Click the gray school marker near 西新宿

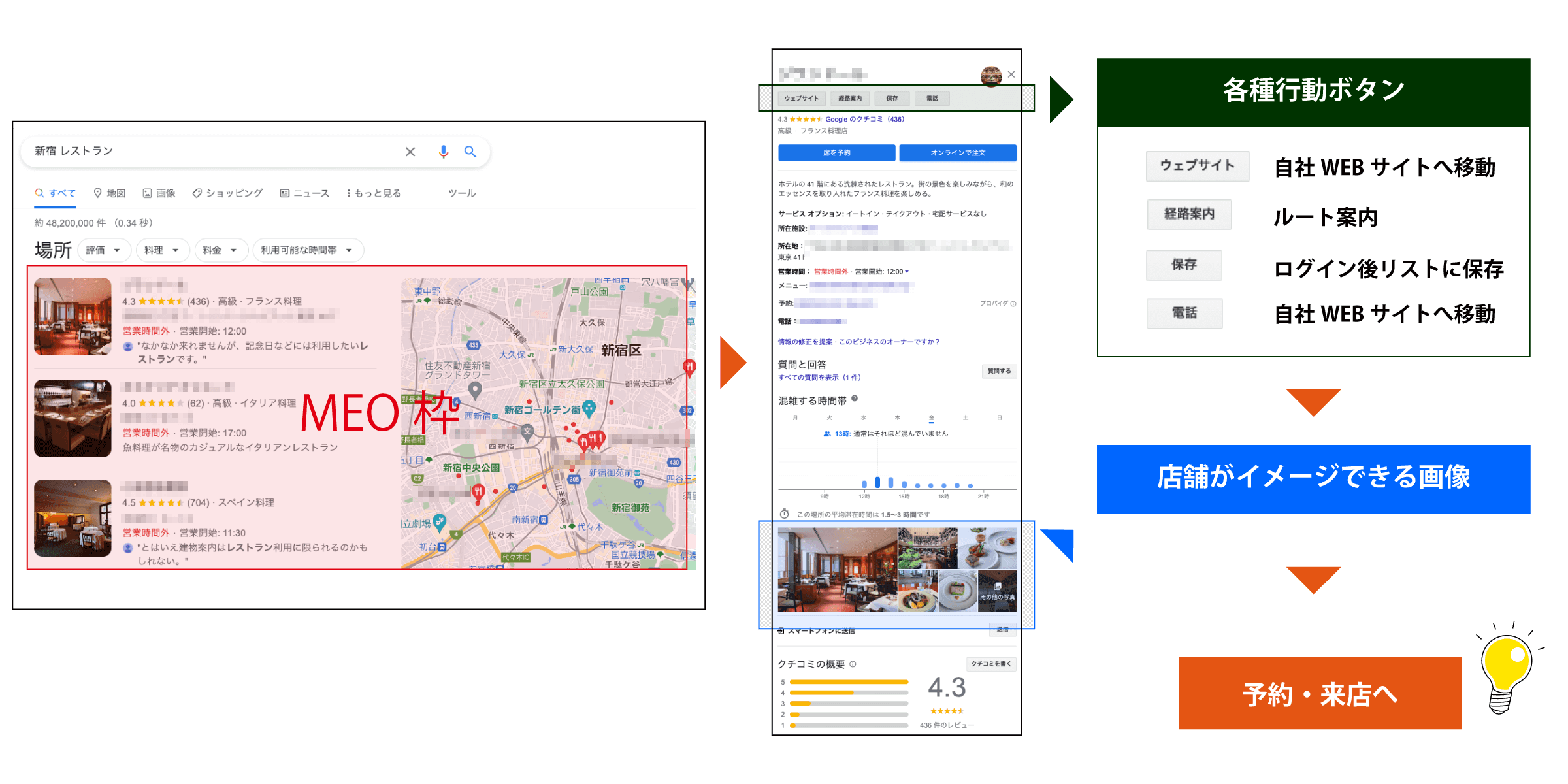(527, 431)
